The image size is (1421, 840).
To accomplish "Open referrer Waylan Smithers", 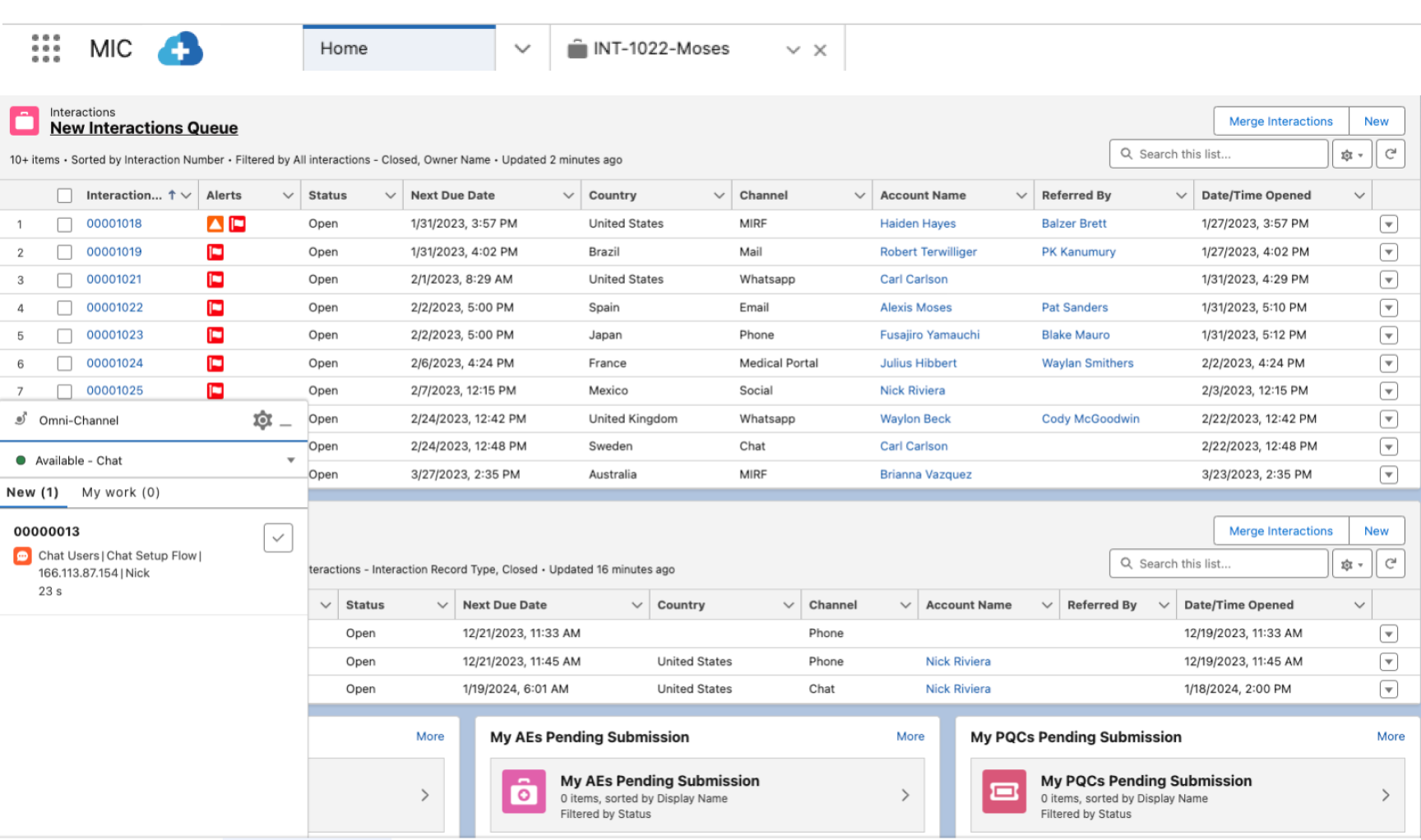I will [x=1087, y=363].
